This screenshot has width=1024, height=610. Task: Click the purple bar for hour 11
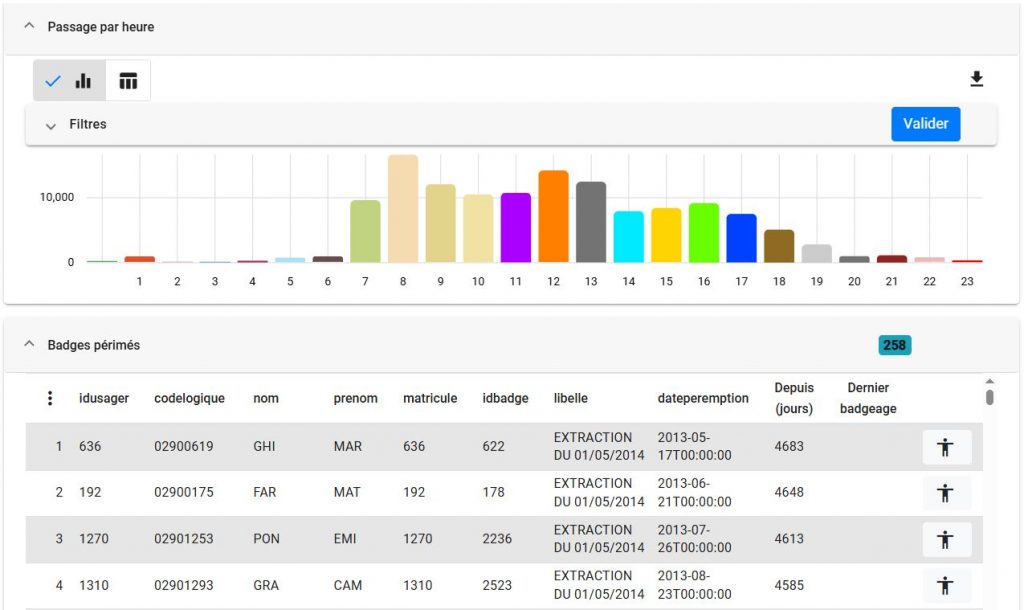pyautogui.click(x=515, y=228)
